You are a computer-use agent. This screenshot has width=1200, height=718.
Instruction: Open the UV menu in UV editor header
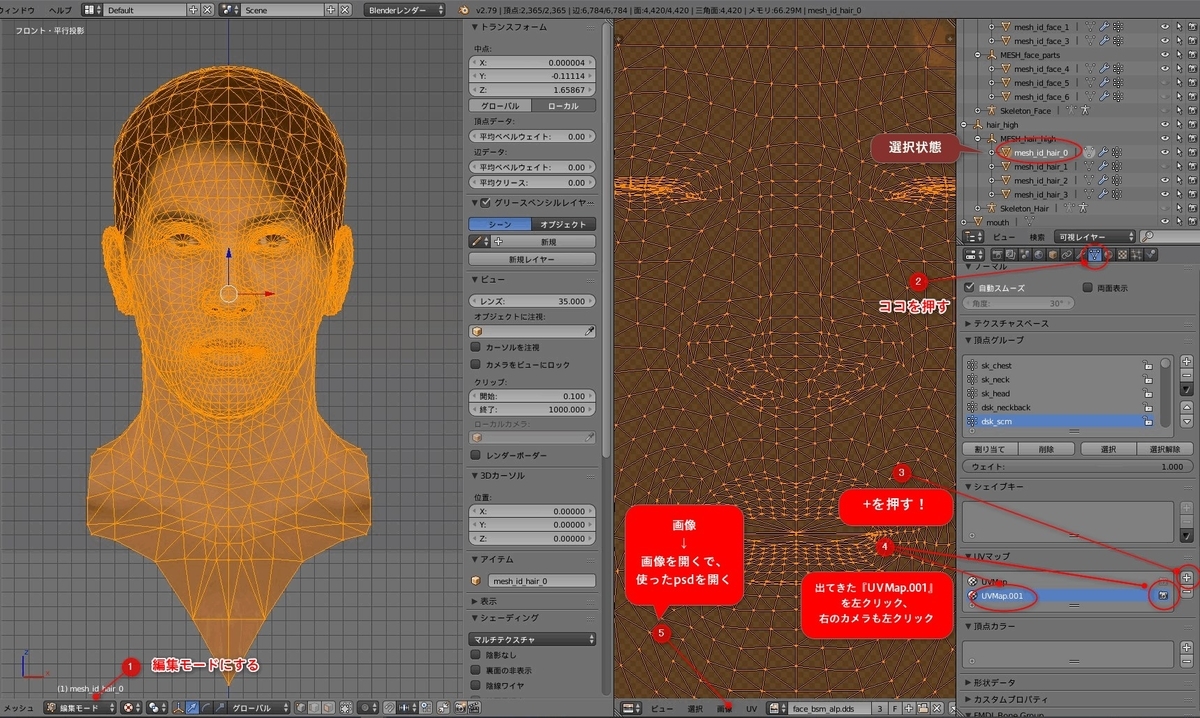click(751, 708)
